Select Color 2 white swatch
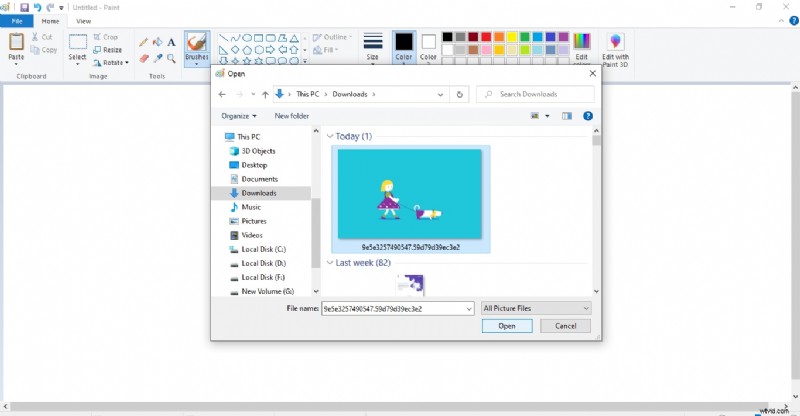The image size is (800, 416). (x=428, y=47)
